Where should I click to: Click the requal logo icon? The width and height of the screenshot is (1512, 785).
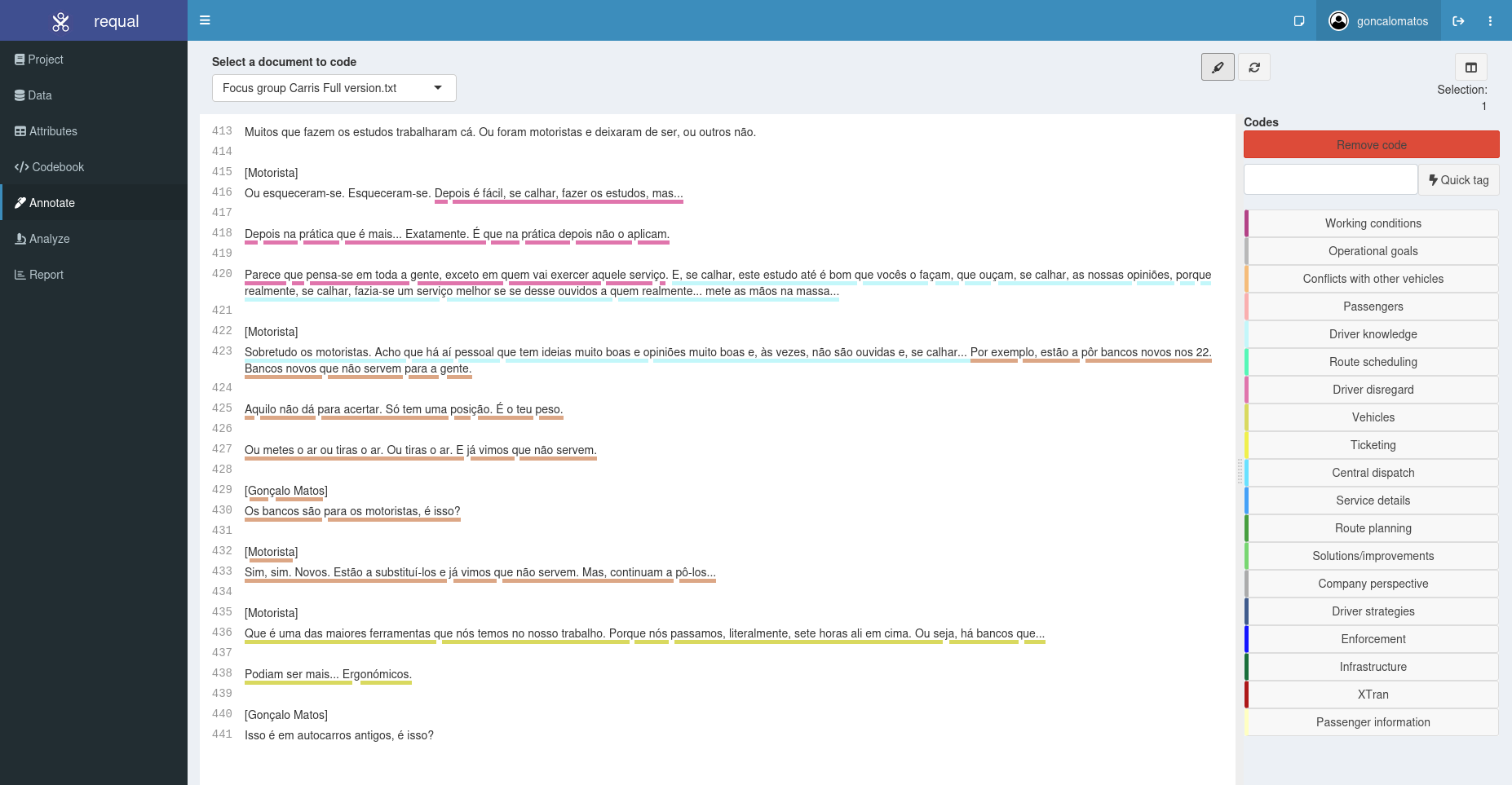tap(61, 21)
